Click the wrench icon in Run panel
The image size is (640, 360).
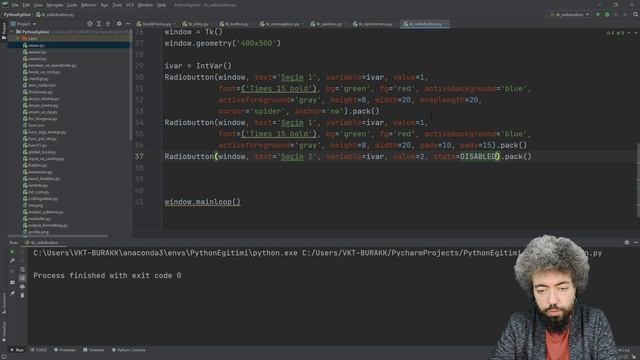pyautogui.click(x=12, y=260)
